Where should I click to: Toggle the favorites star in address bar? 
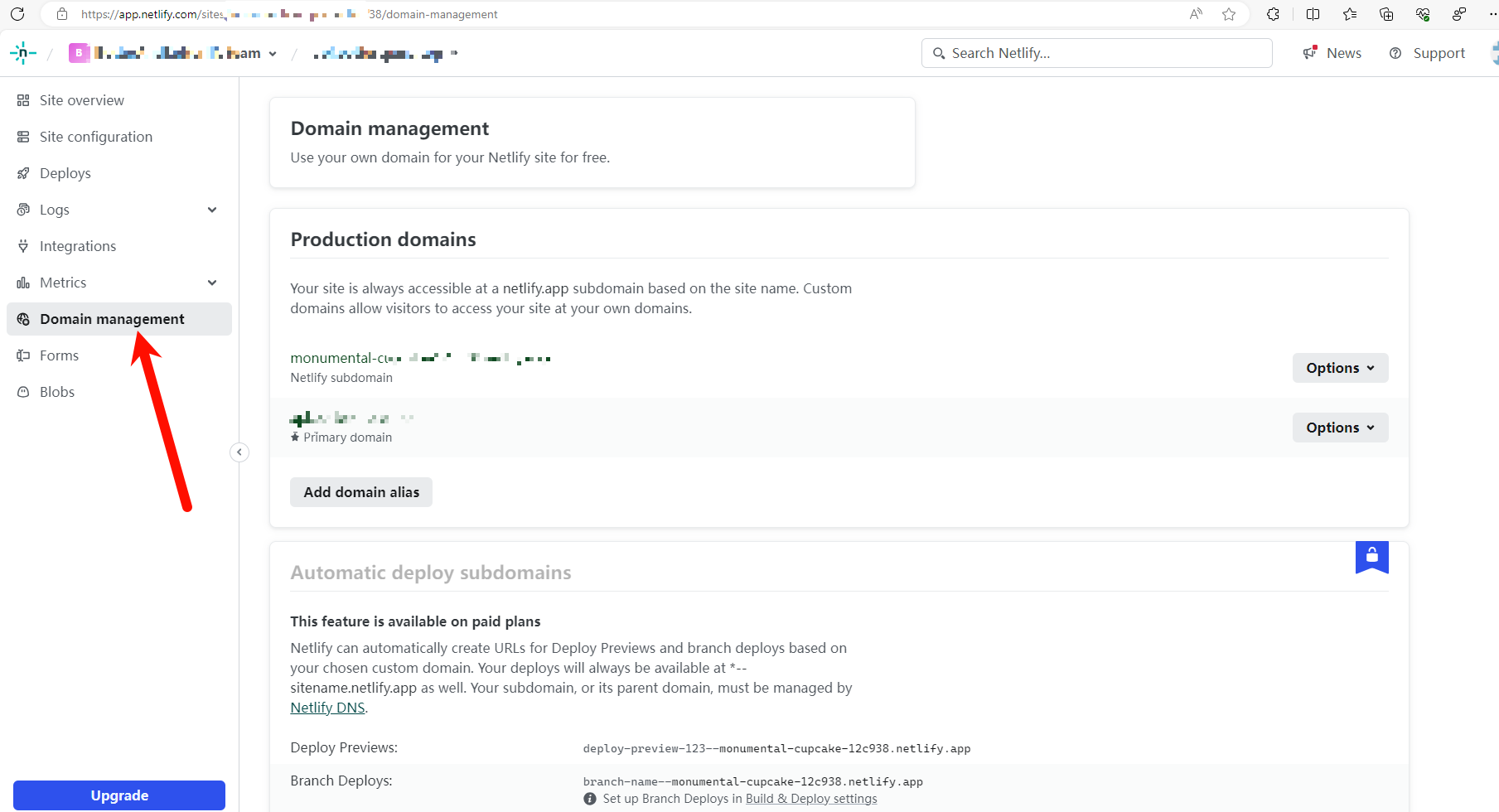pyautogui.click(x=1229, y=14)
